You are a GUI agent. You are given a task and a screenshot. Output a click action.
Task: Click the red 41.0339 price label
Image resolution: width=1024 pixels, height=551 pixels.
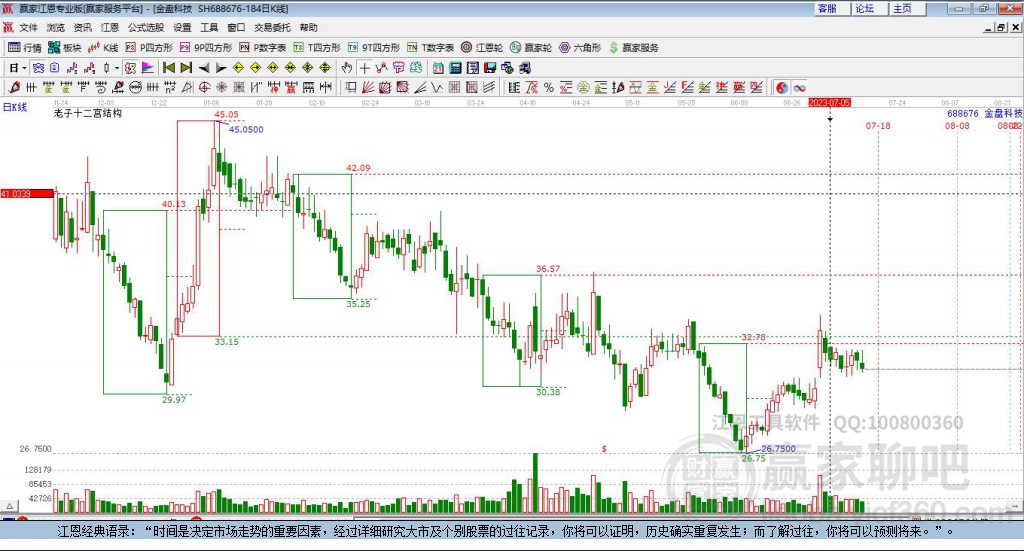click(x=27, y=194)
